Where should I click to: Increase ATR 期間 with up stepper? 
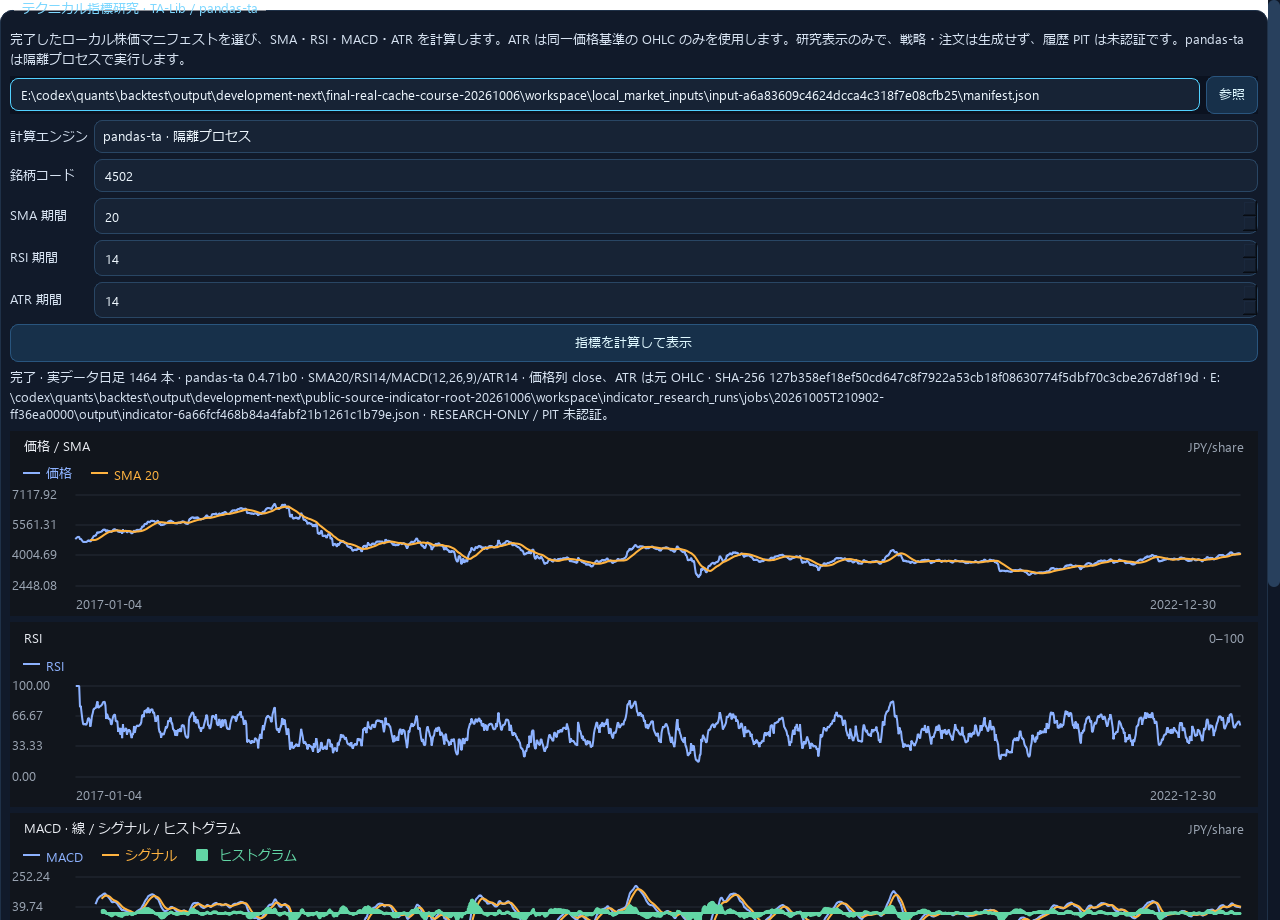(x=1249, y=291)
